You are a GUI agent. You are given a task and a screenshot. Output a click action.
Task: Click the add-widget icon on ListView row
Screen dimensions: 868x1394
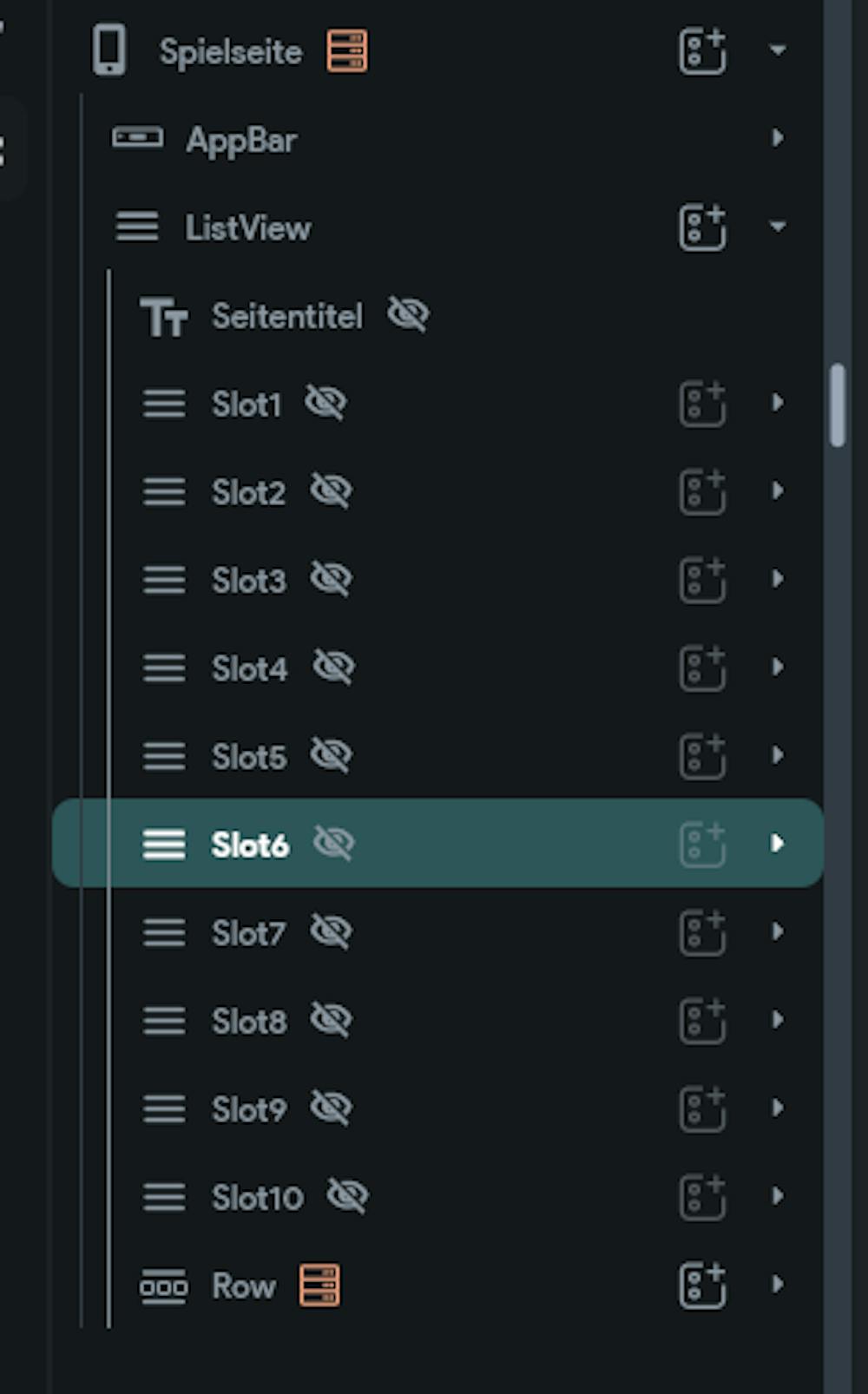[x=701, y=227]
